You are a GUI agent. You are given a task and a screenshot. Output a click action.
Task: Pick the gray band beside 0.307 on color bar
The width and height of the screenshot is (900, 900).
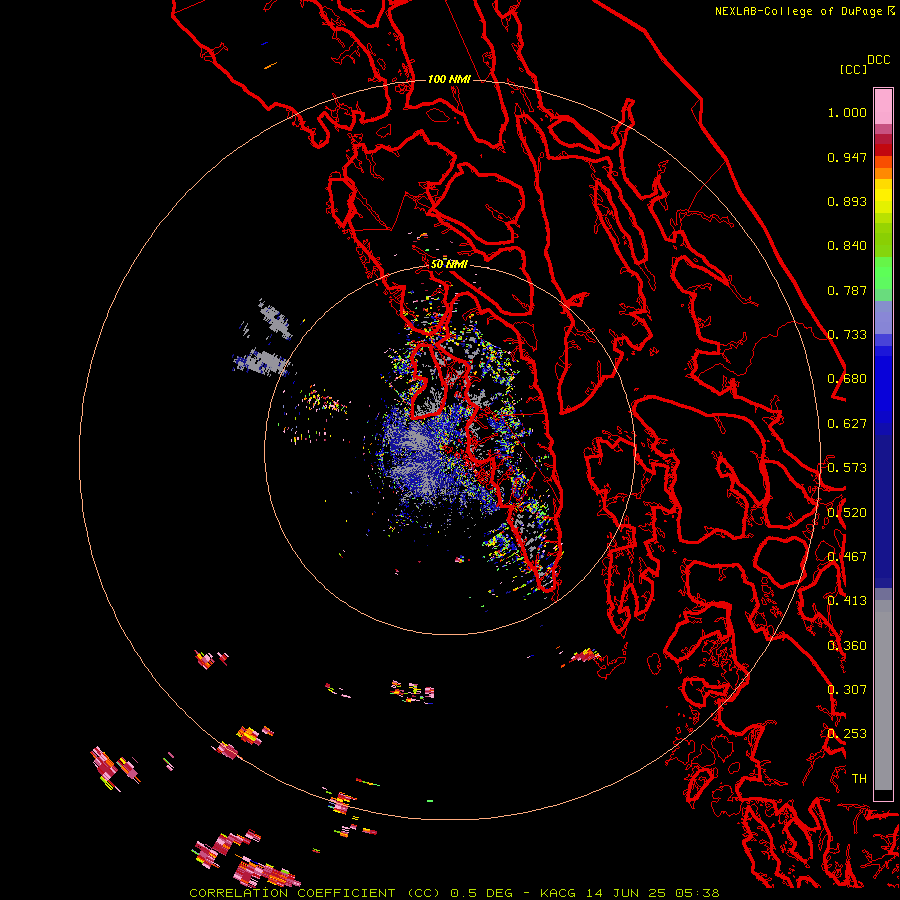tap(883, 690)
